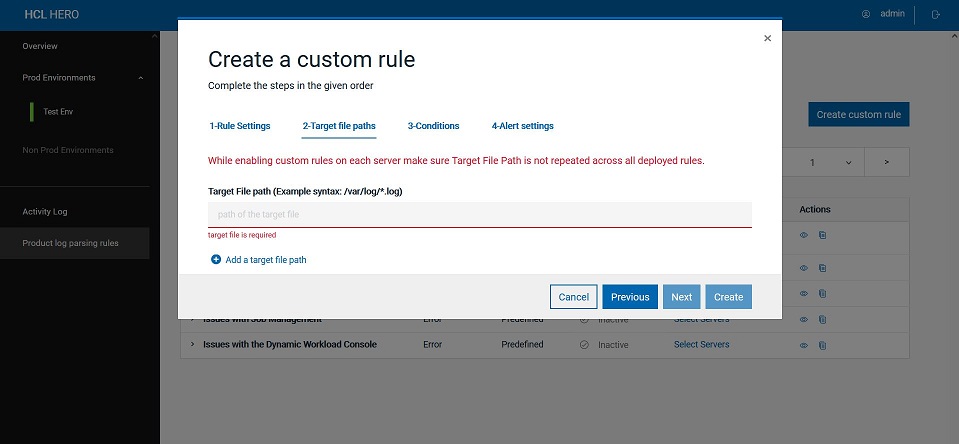Click the copy icon for Issues with the Dynamic Workload Console
Image resolution: width=959 pixels, height=444 pixels.
822,345
